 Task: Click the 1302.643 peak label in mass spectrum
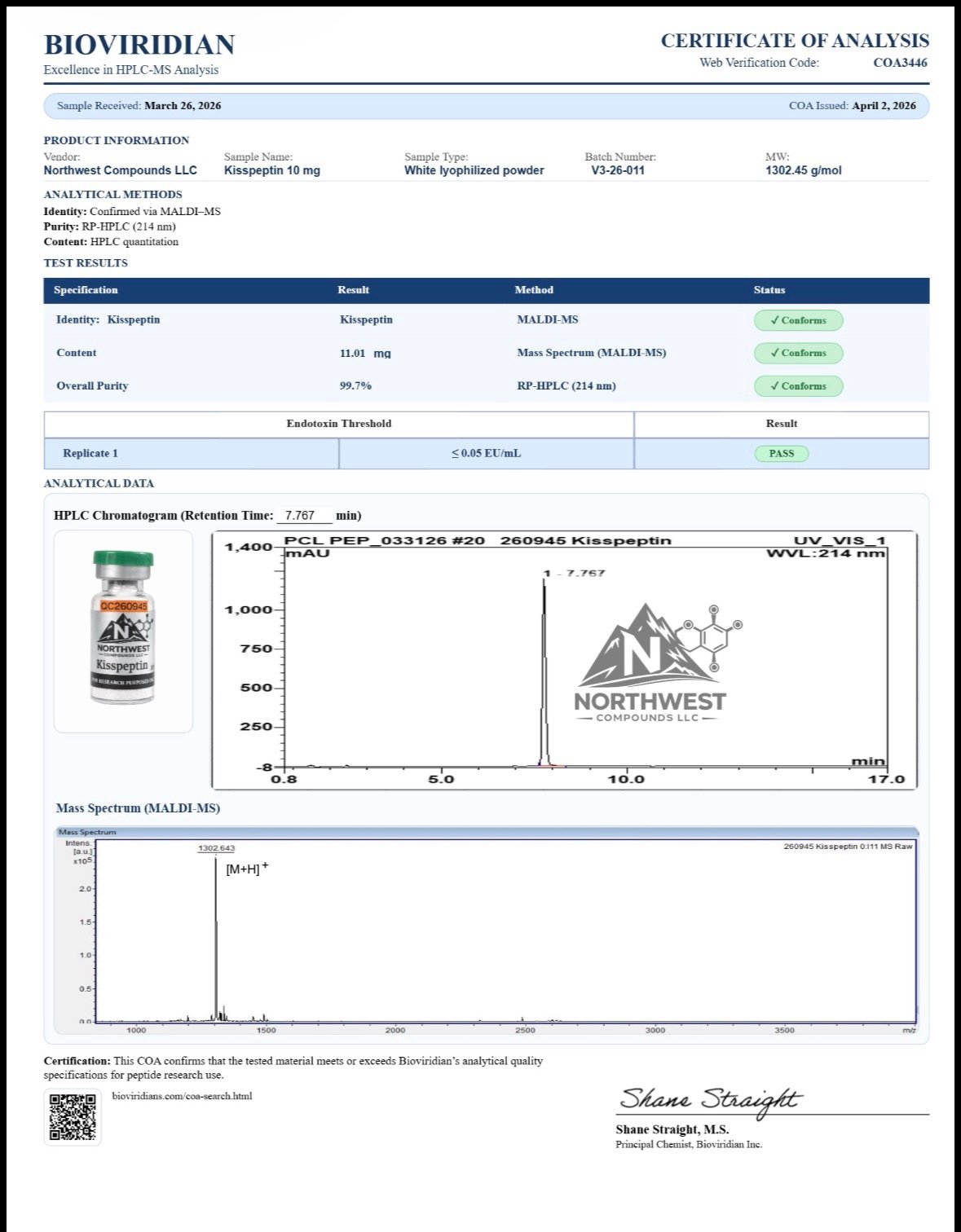click(216, 849)
